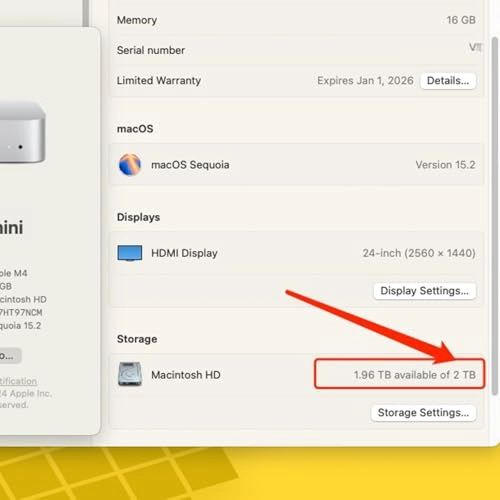Open the certification link in About window
Screen dimensions: 500x500
click(18, 381)
